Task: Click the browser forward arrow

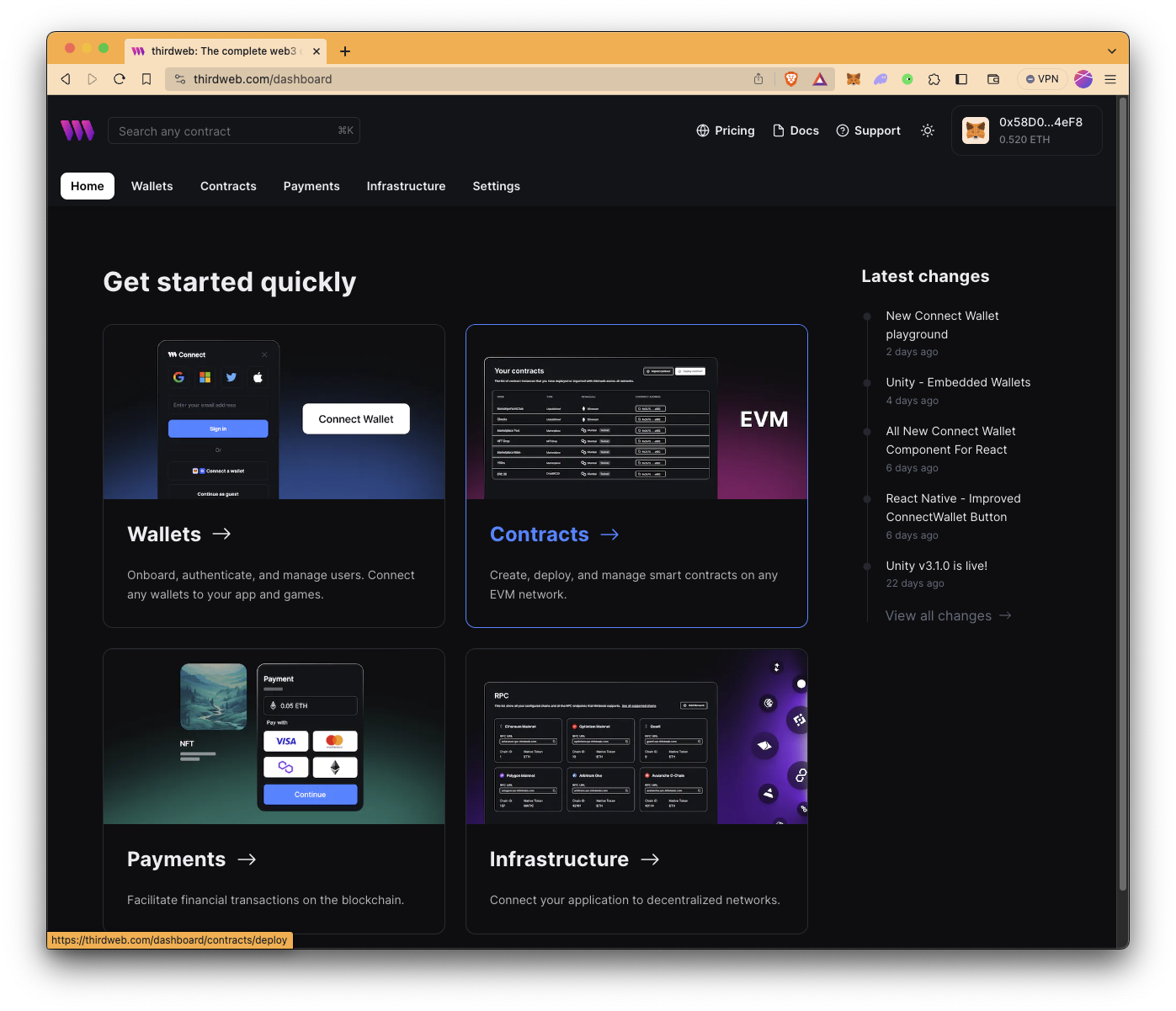Action: tap(93, 79)
